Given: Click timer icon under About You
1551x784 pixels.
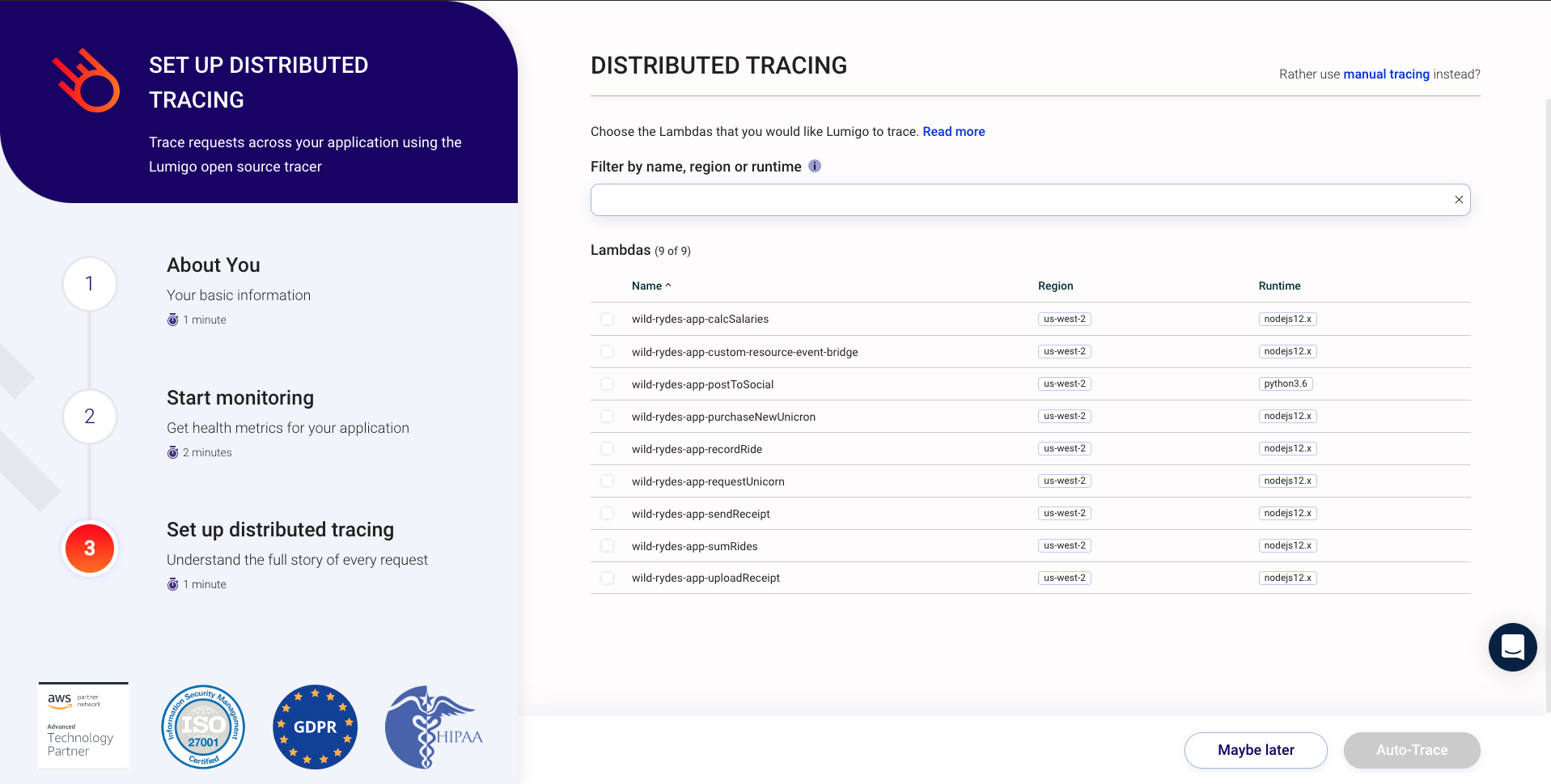Looking at the screenshot, I should click(172, 320).
